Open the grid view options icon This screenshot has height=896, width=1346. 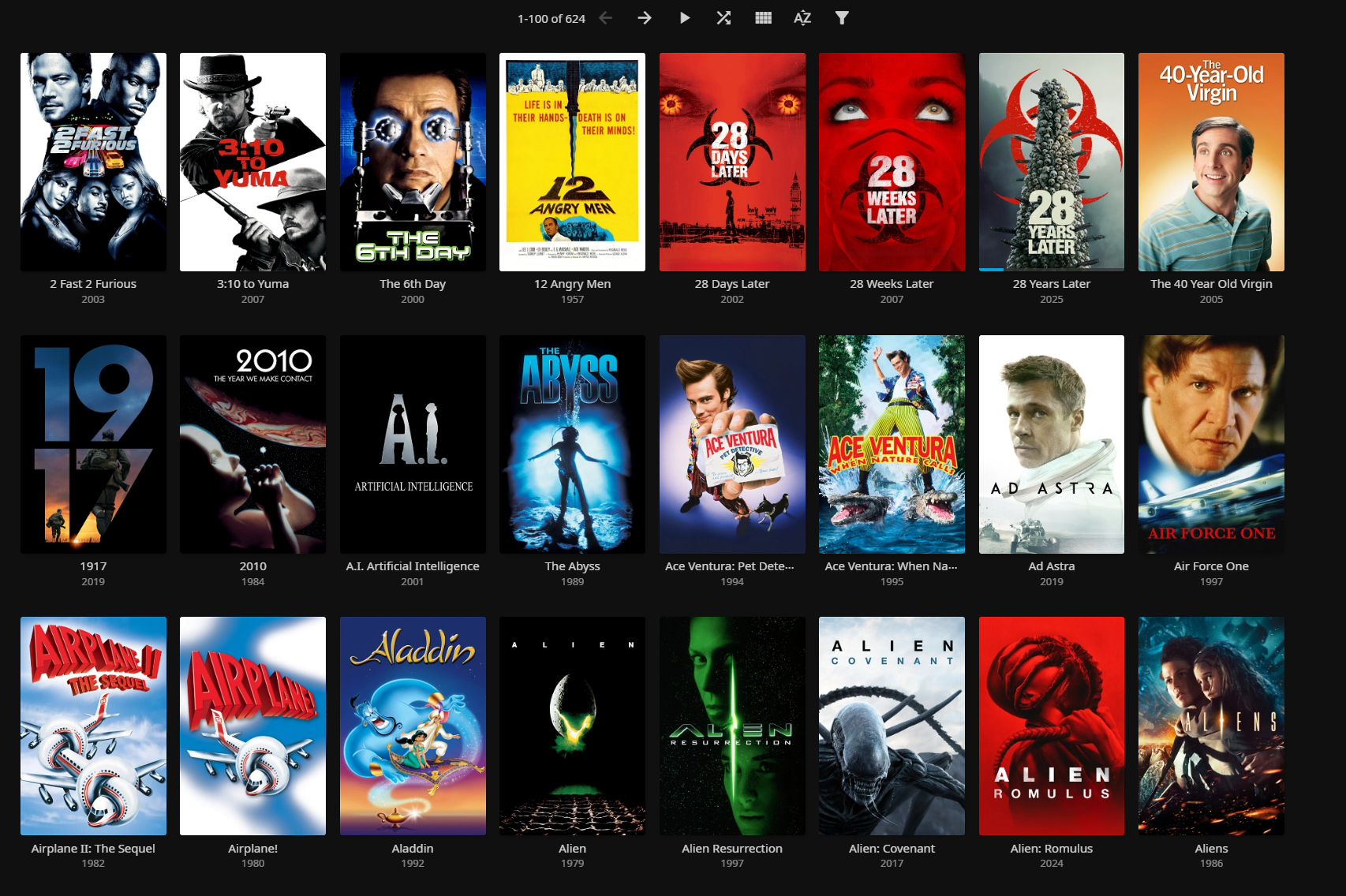(763, 18)
